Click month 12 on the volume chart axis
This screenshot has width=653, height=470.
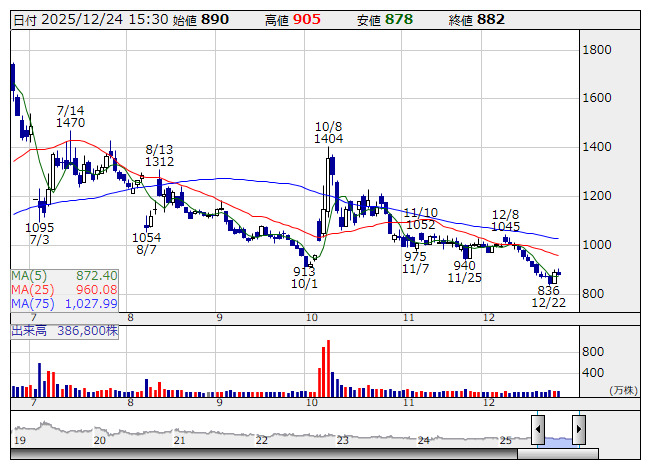(489, 403)
